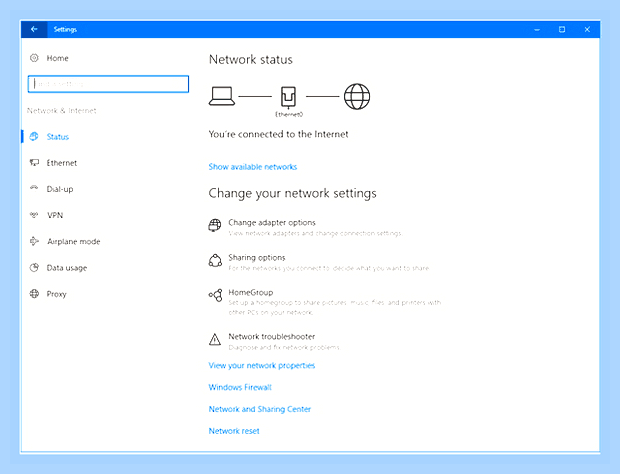Click the Proxy globe icon
This screenshot has height=474, width=620.
tap(34, 294)
